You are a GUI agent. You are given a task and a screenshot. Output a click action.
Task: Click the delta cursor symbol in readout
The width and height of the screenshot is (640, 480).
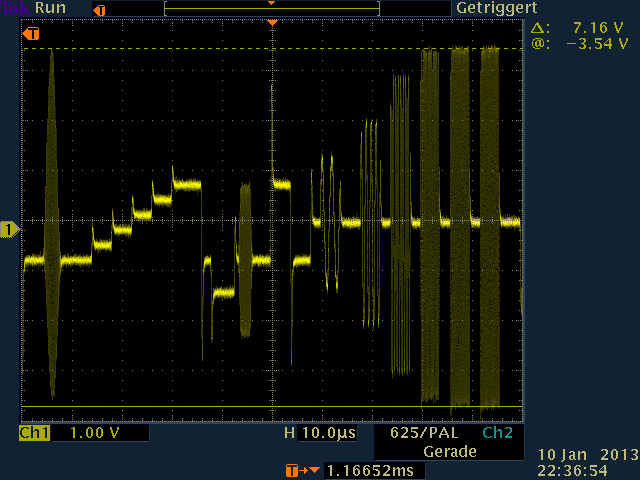click(539, 29)
